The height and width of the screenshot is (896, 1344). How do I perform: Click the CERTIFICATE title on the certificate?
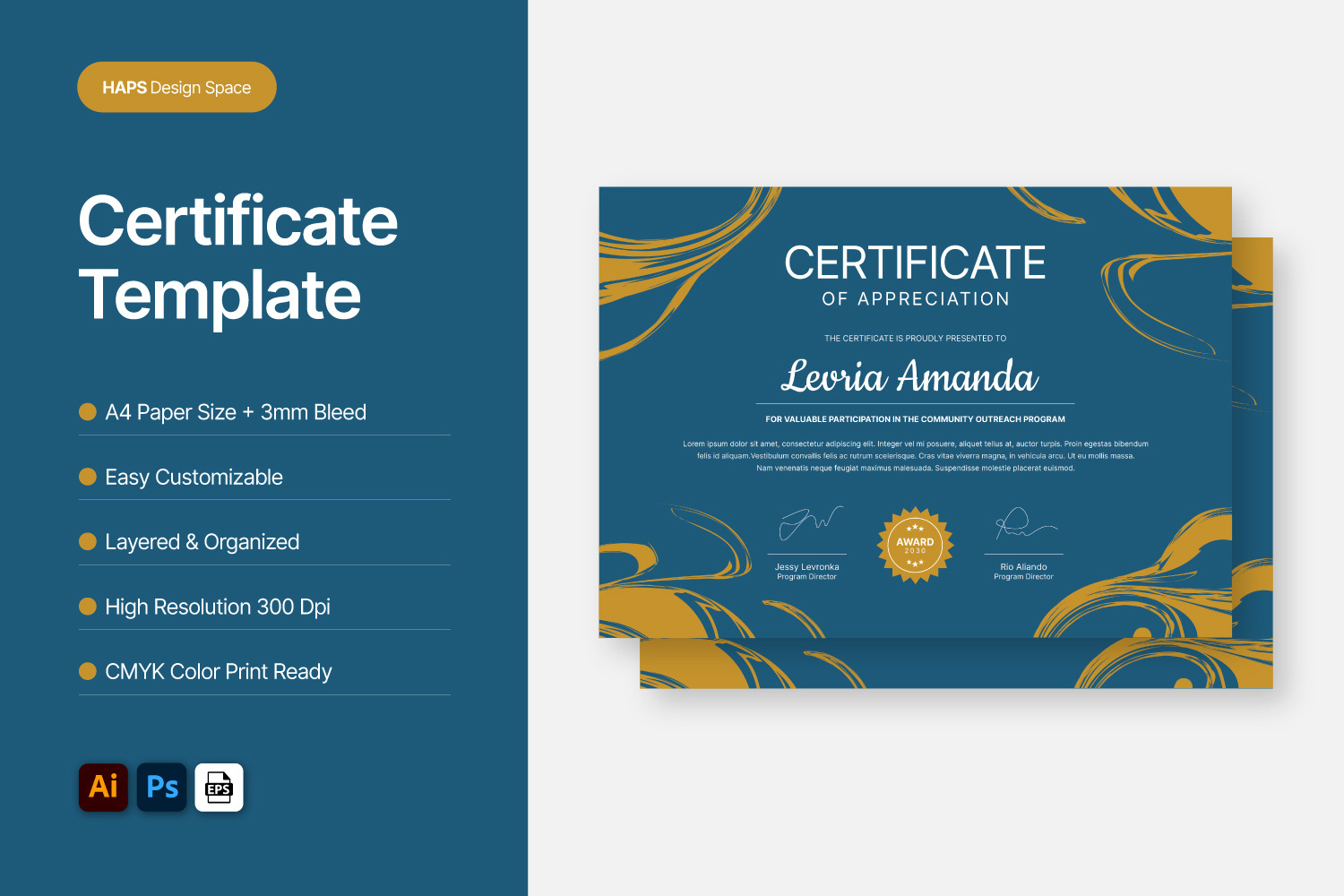tap(915, 263)
